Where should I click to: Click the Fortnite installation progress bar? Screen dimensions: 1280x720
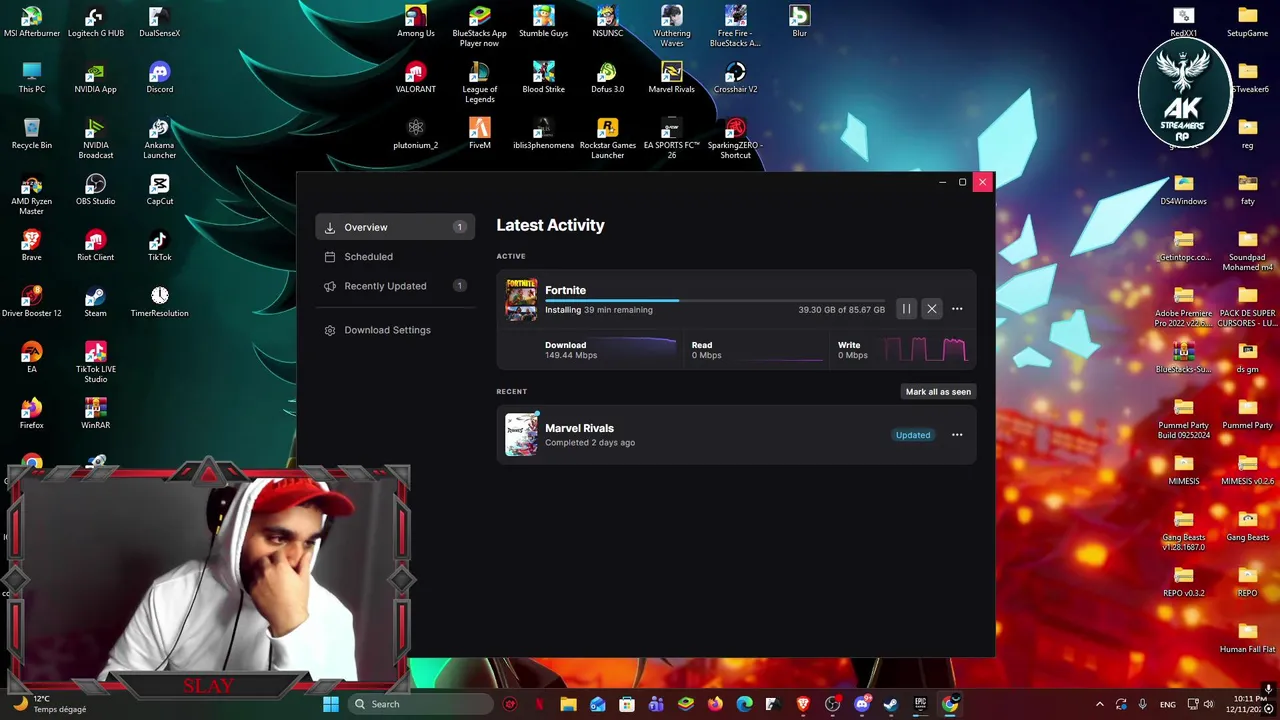coord(714,300)
